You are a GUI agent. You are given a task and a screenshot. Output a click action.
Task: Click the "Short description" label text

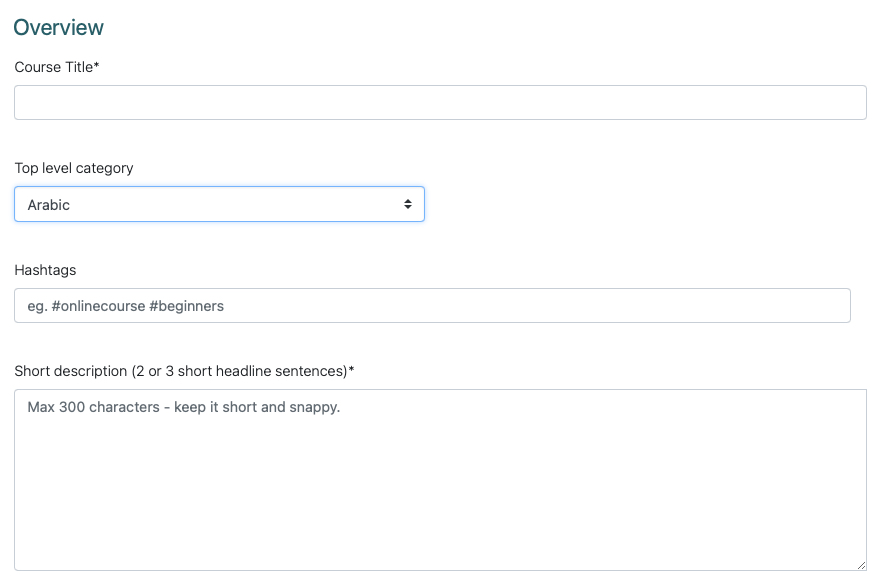click(x=70, y=371)
